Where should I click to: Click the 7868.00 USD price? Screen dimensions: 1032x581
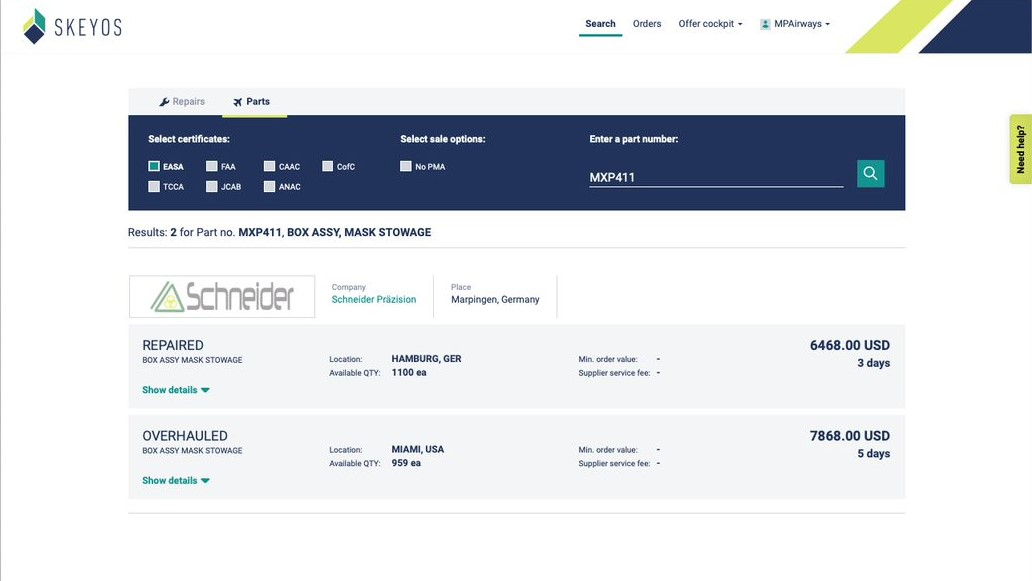pyautogui.click(x=850, y=436)
